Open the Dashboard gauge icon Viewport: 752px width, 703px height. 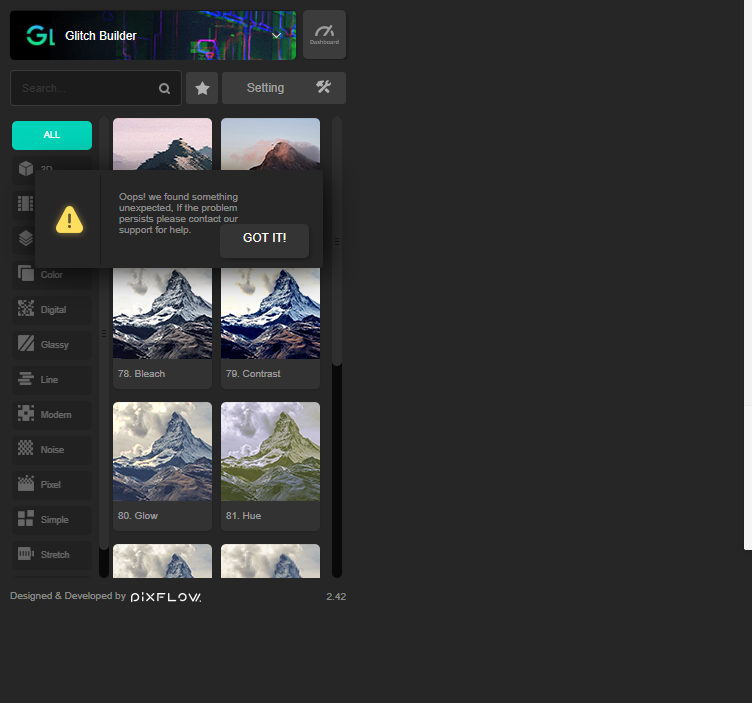[x=324, y=35]
